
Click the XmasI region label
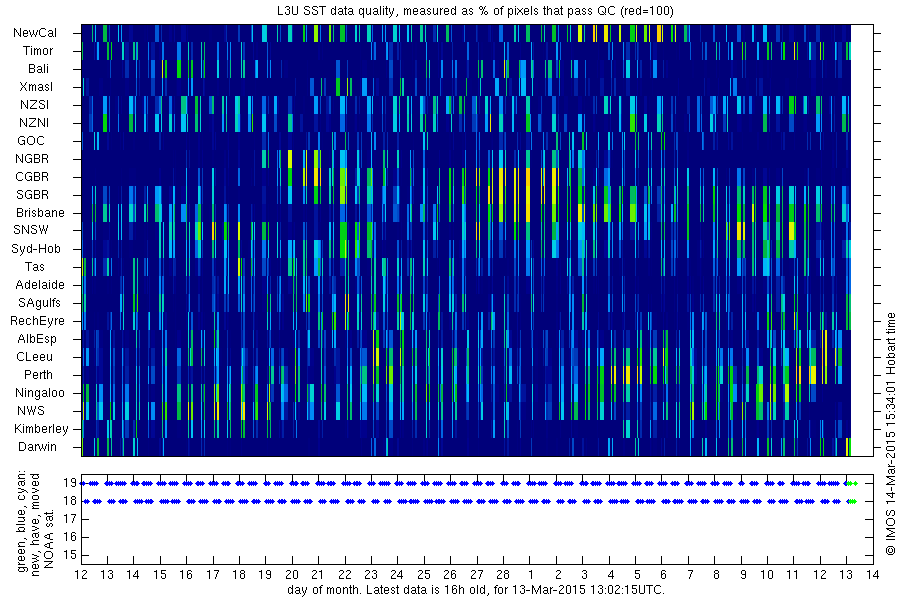(36, 87)
